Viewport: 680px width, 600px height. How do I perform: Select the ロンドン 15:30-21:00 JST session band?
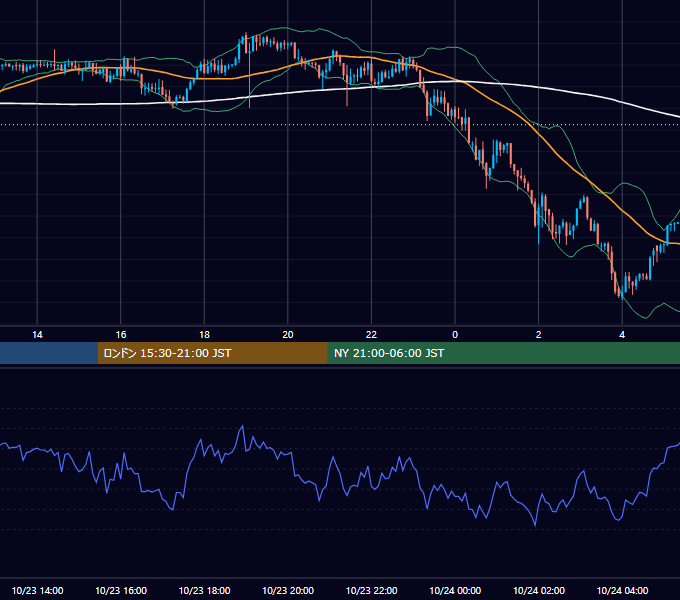click(x=212, y=353)
